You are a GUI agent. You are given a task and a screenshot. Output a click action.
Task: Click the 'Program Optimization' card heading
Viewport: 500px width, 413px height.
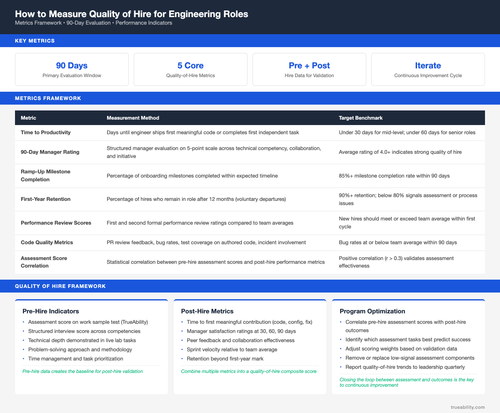tap(372, 311)
